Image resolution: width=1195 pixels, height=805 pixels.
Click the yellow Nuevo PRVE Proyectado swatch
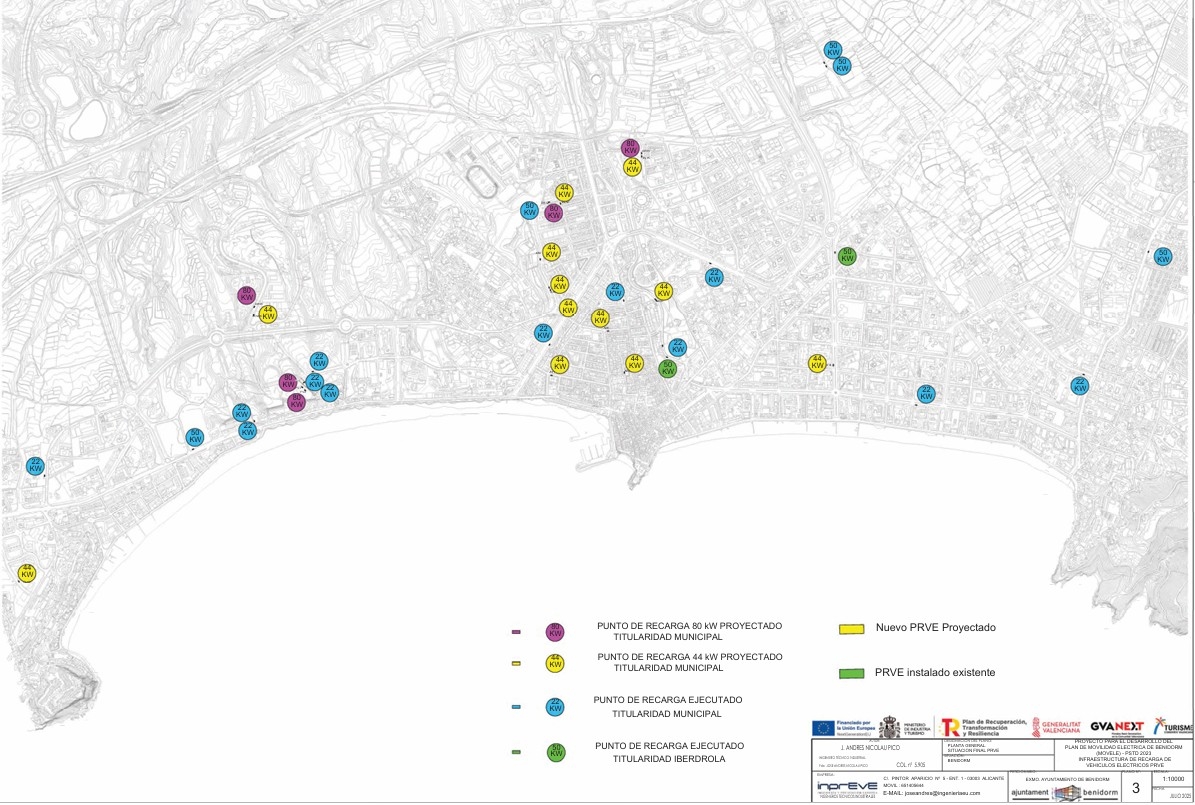tap(851, 629)
